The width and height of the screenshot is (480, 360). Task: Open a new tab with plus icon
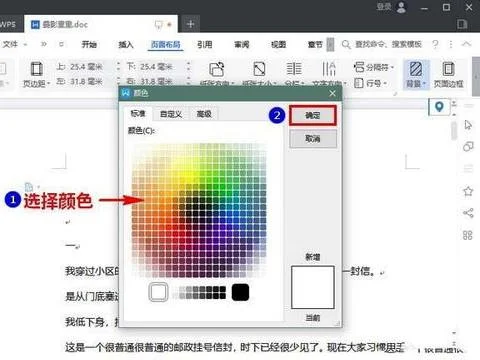point(191,24)
